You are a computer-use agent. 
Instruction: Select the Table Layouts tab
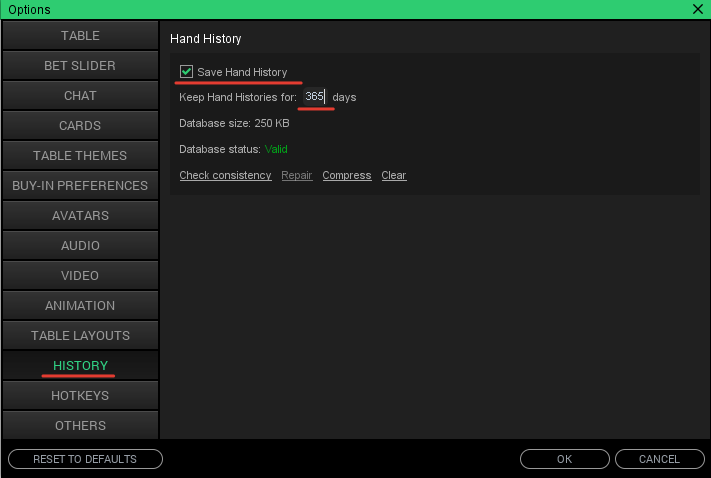point(80,335)
